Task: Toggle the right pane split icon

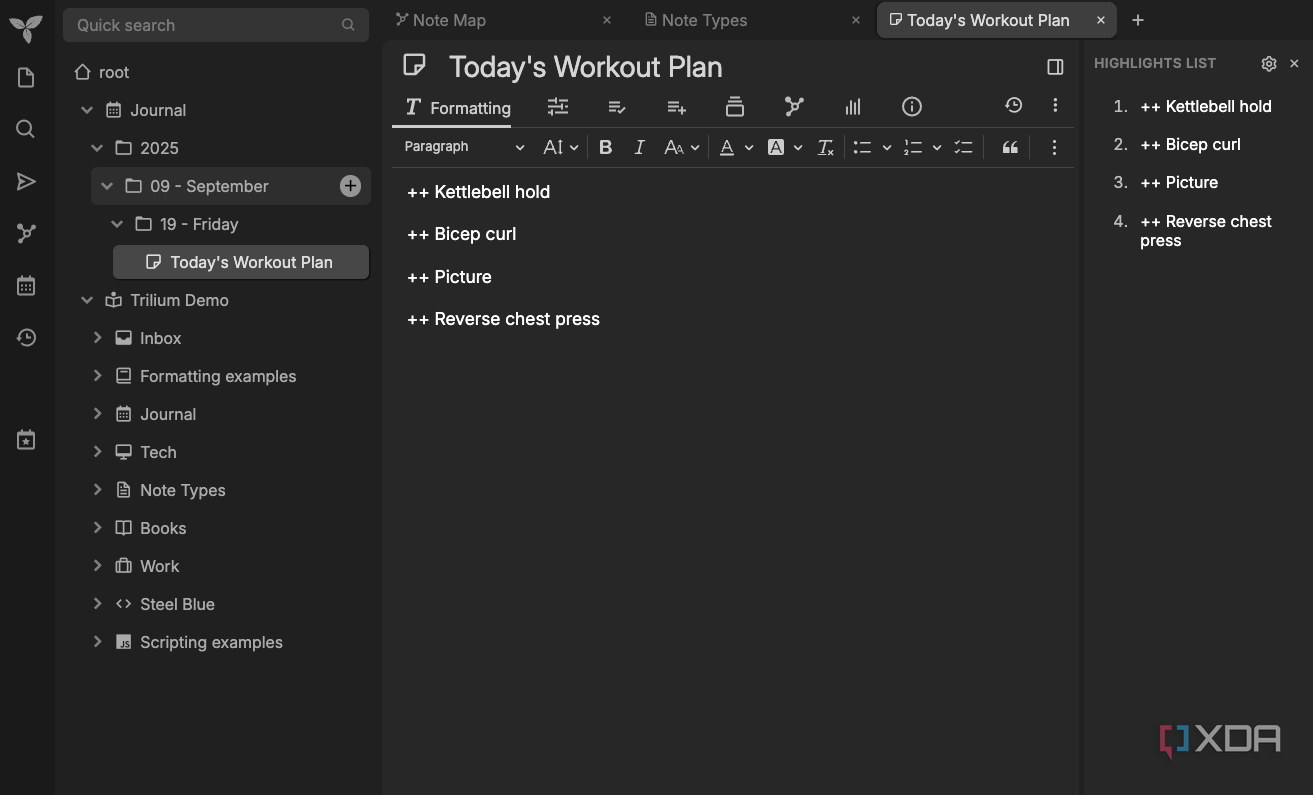Action: 1055,67
